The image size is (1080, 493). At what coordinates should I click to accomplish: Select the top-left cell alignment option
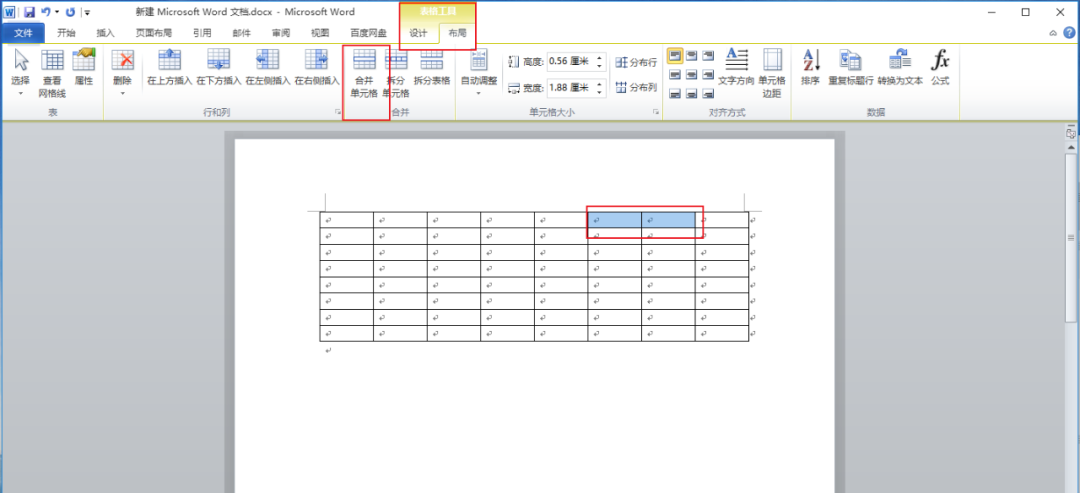(x=675, y=55)
